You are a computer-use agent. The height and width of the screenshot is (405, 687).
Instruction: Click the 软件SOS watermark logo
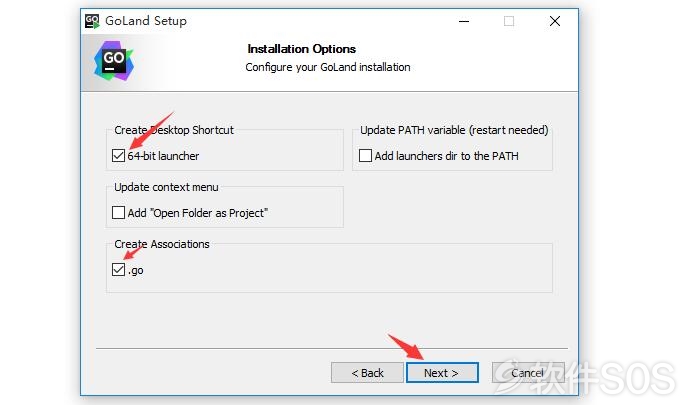[587, 377]
